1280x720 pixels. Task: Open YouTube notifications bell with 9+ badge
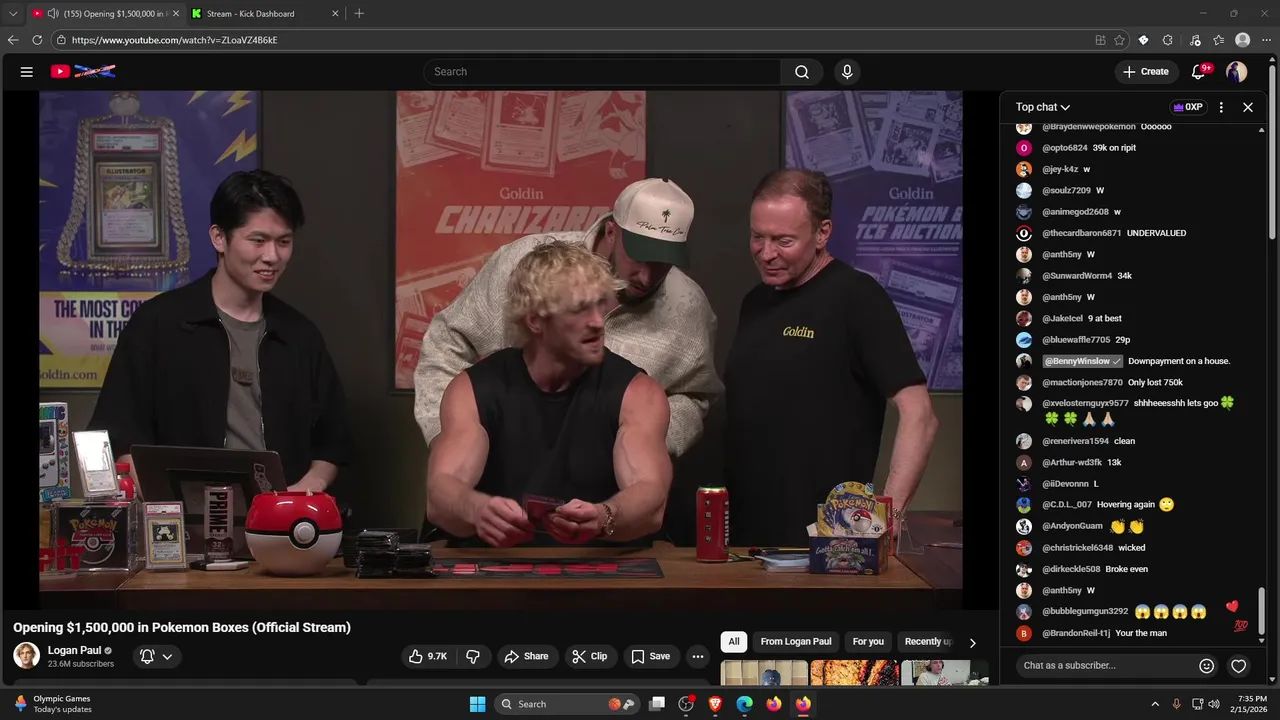[x=1199, y=72]
